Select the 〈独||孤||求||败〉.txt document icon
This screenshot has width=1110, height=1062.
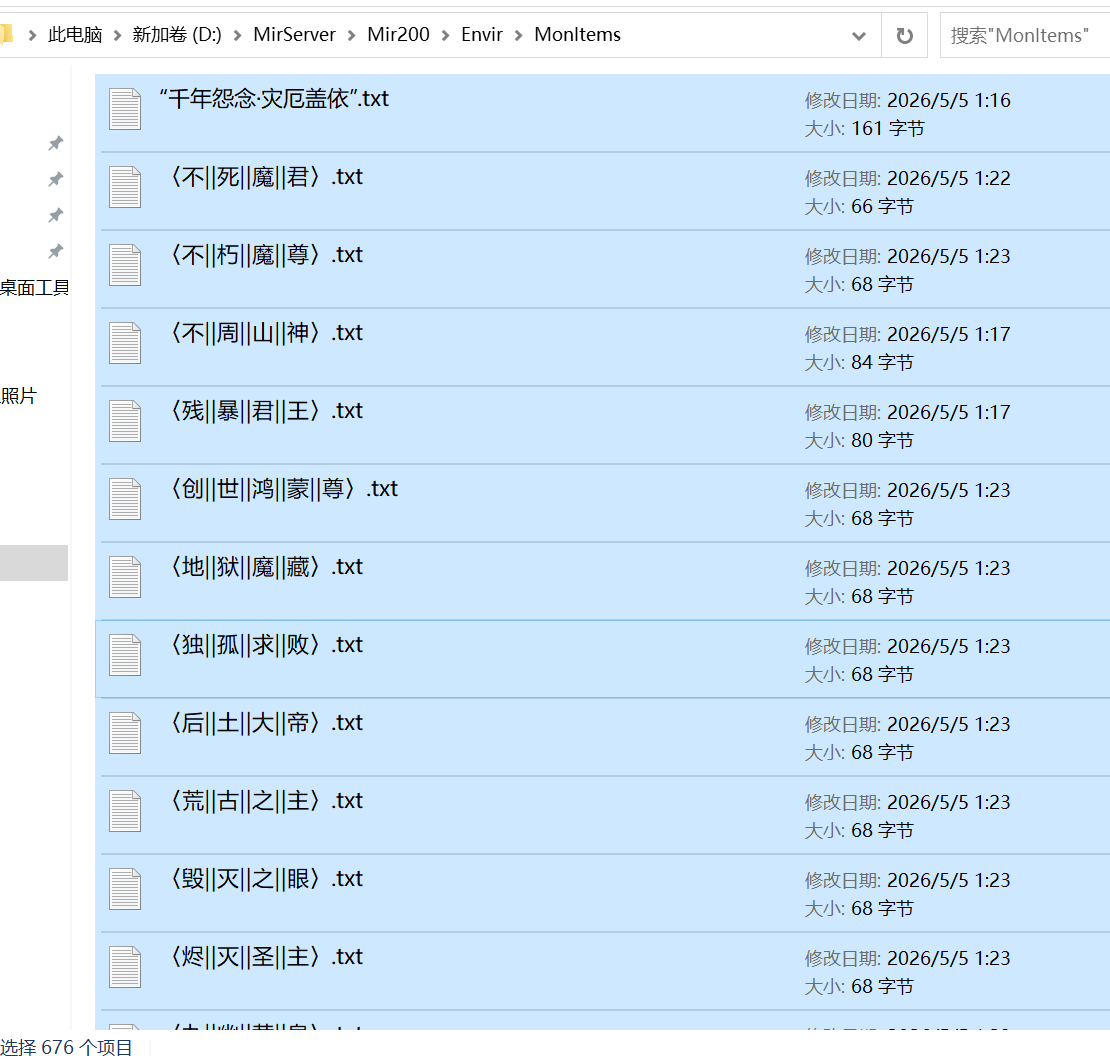tap(125, 654)
